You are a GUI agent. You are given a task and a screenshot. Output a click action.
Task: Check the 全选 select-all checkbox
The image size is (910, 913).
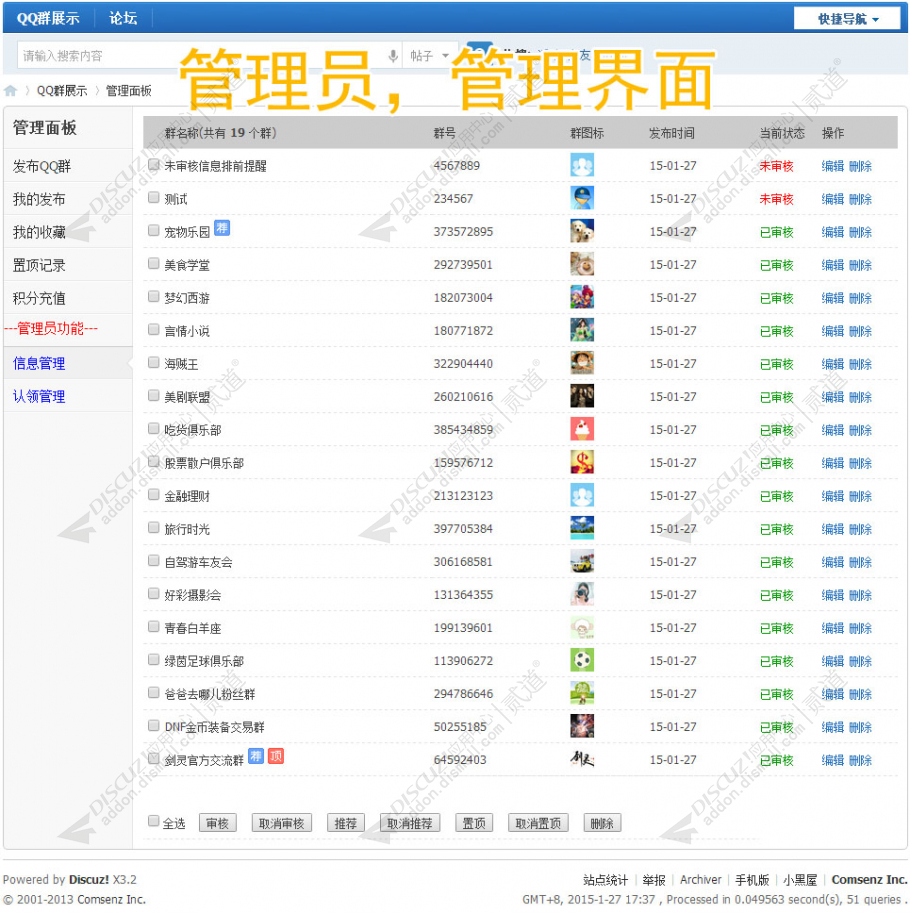click(154, 821)
